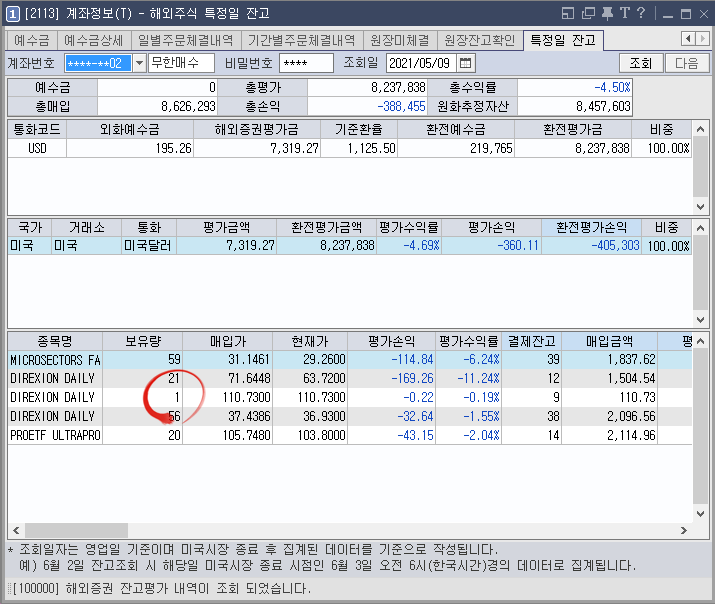The height and width of the screenshot is (604, 715).
Task: Click the 통화코드 column header
Action: 37,129
